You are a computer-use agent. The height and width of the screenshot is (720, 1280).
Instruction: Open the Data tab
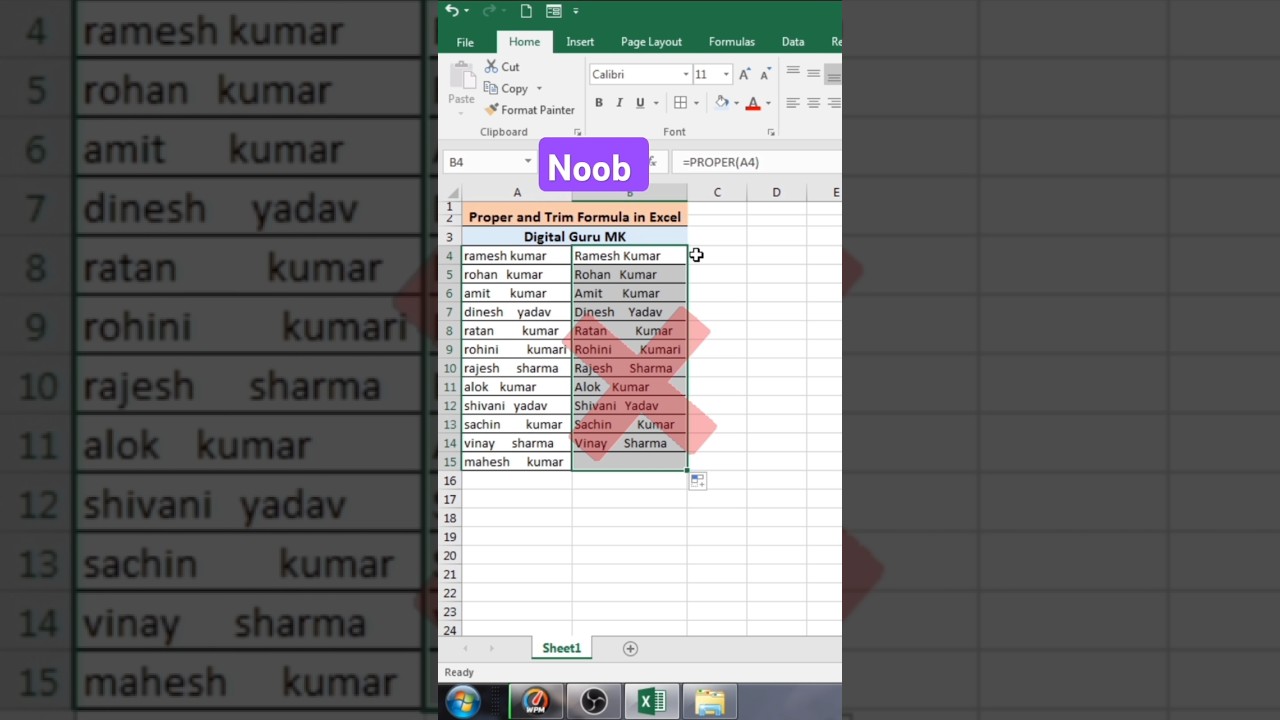pos(793,42)
